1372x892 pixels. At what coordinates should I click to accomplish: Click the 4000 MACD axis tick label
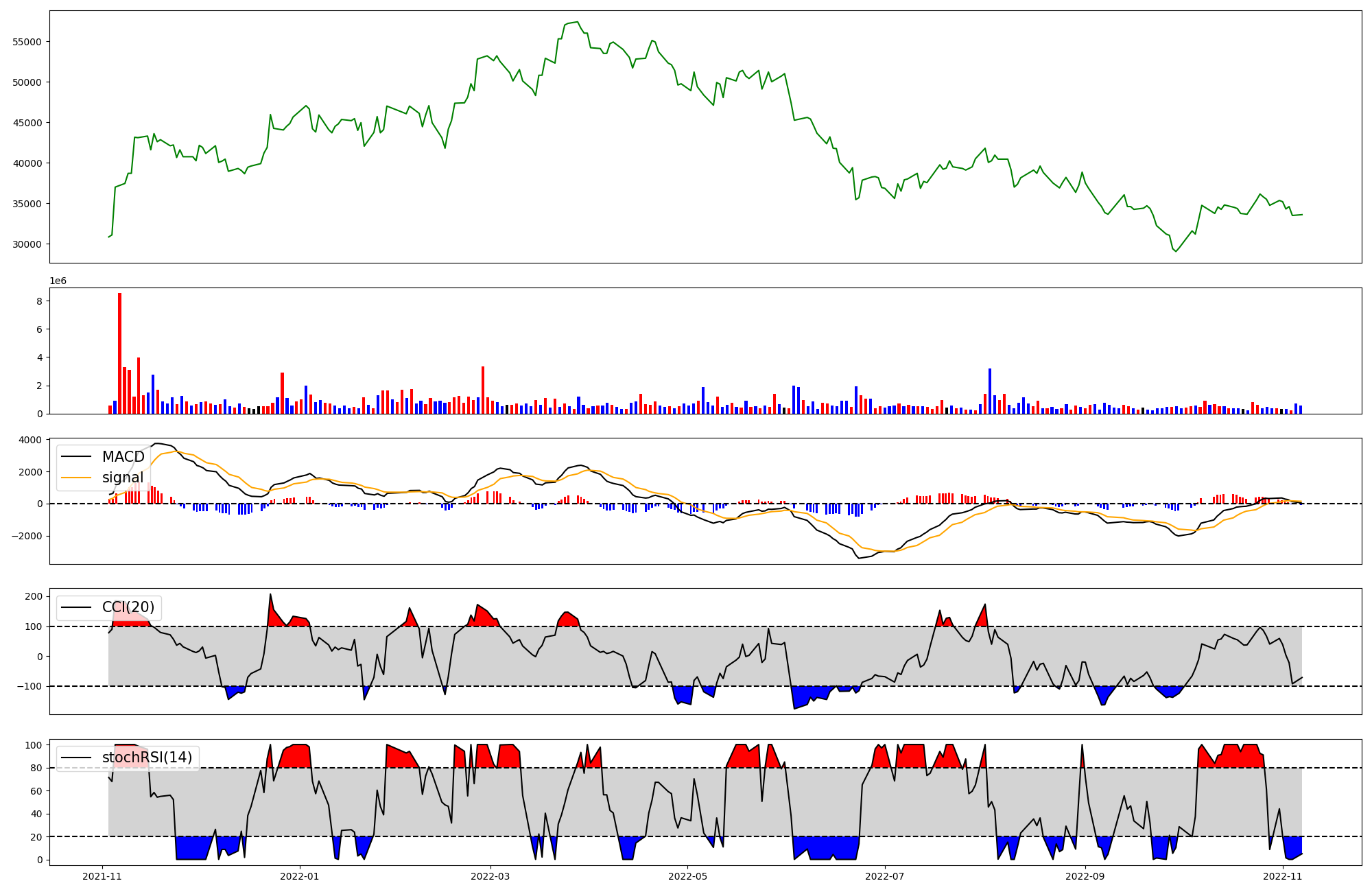[x=30, y=440]
